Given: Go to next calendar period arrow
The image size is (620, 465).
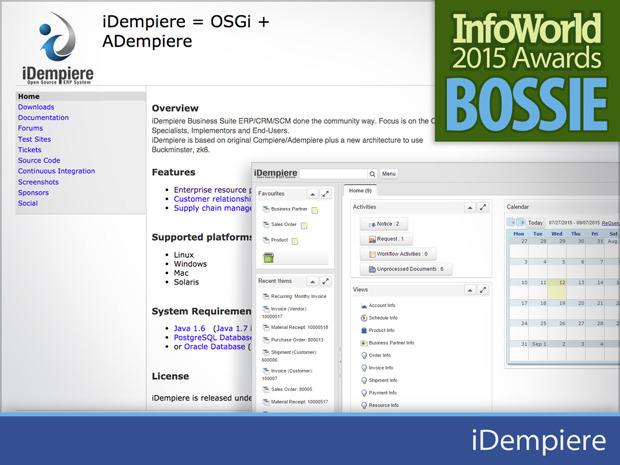Looking at the screenshot, I should coord(521,222).
